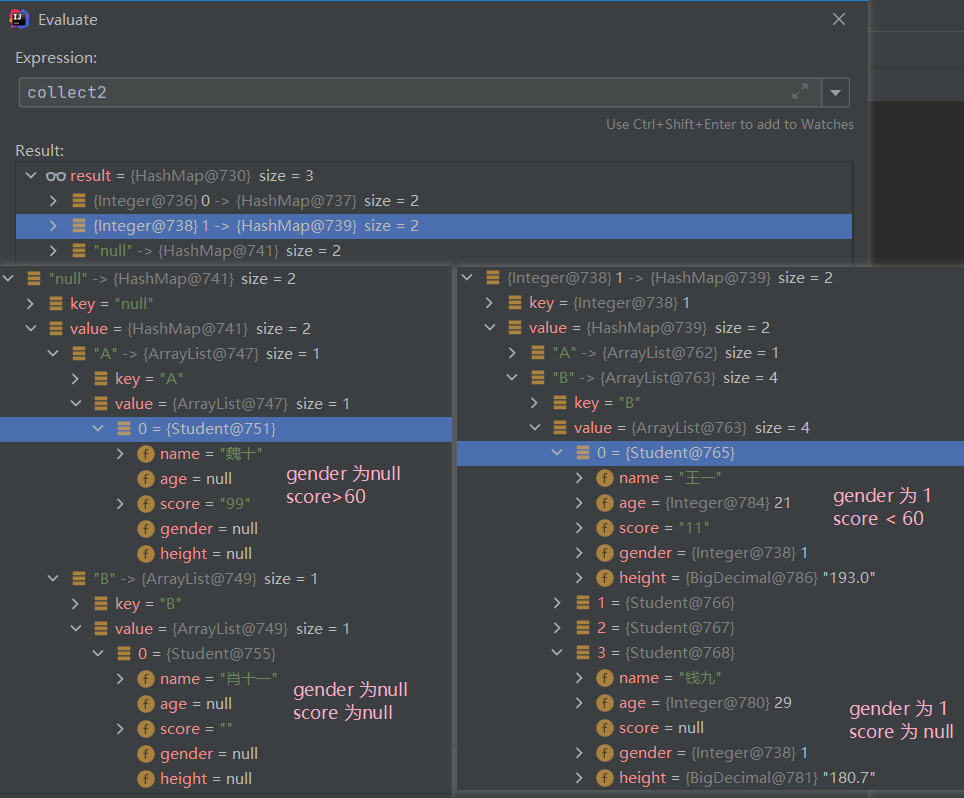Image resolution: width=964 pixels, height=798 pixels.
Task: Collapse value = ArrayList@763 node
Action: coord(534,428)
